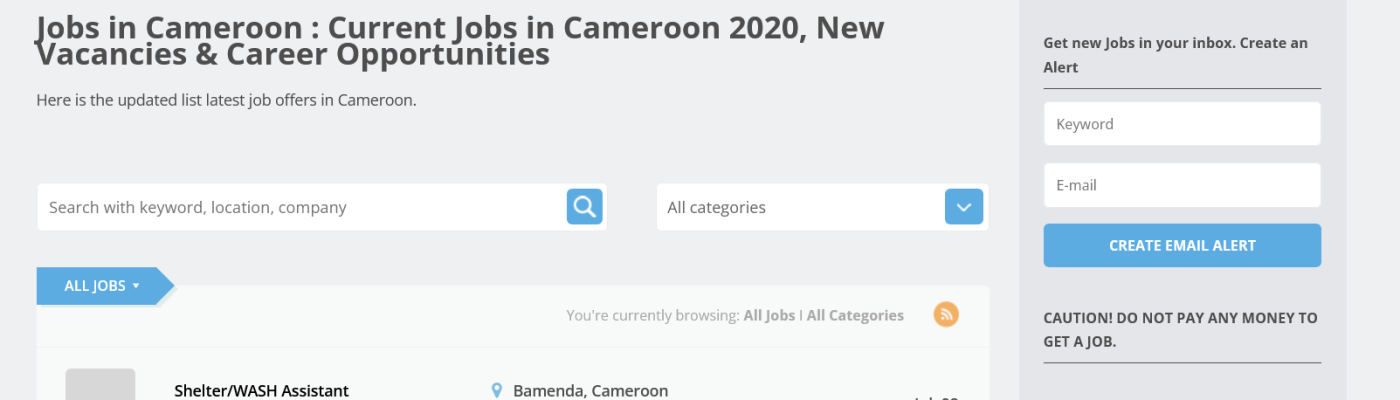
Task: Click the blue chevron arrow beside All categories
Action: (964, 207)
